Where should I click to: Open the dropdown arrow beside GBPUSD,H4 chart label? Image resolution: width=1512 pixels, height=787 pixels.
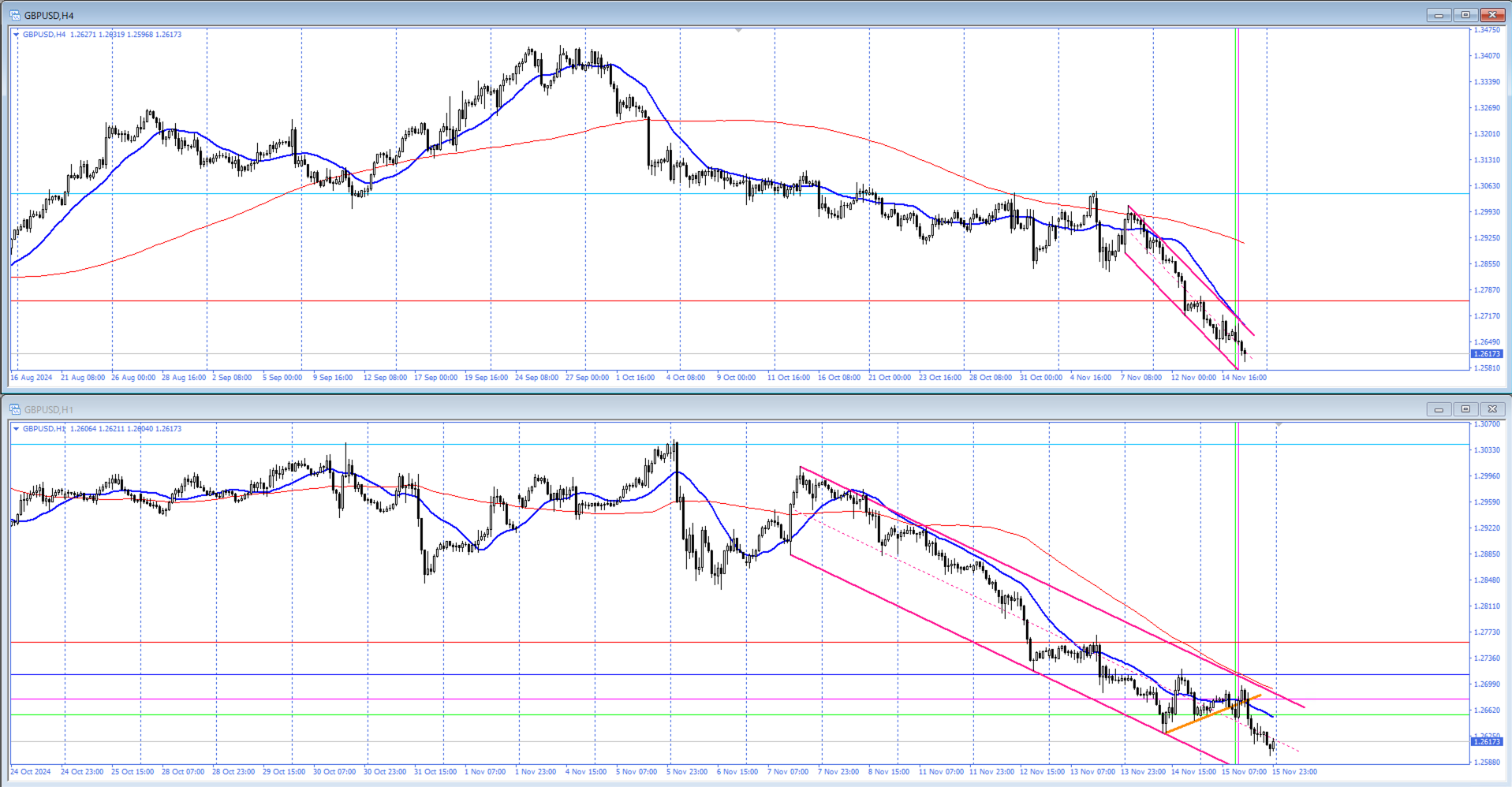[17, 35]
